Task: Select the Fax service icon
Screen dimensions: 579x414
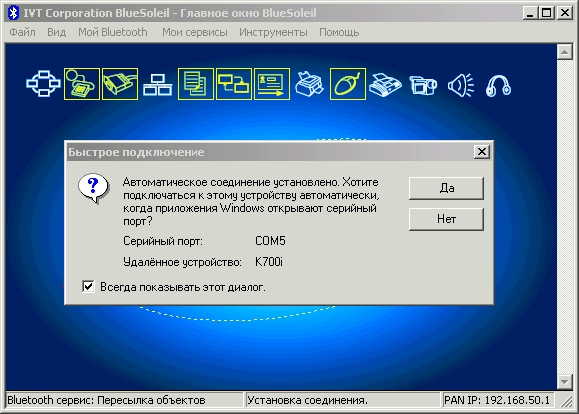Action: coord(385,85)
